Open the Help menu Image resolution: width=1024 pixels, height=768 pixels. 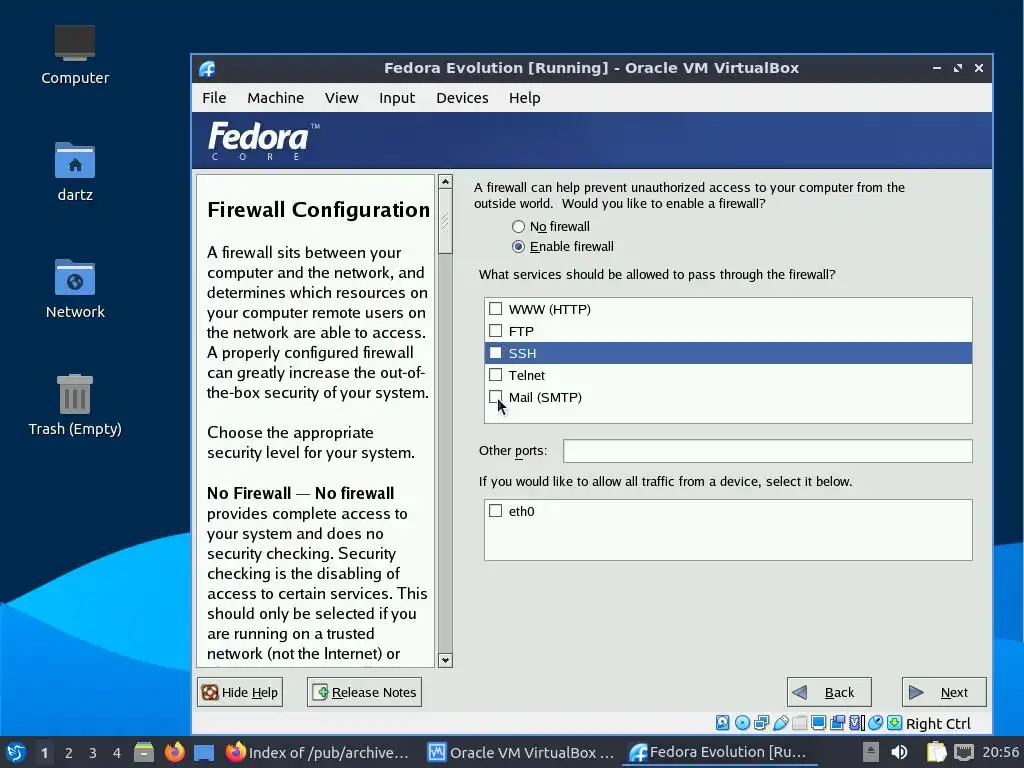point(524,98)
